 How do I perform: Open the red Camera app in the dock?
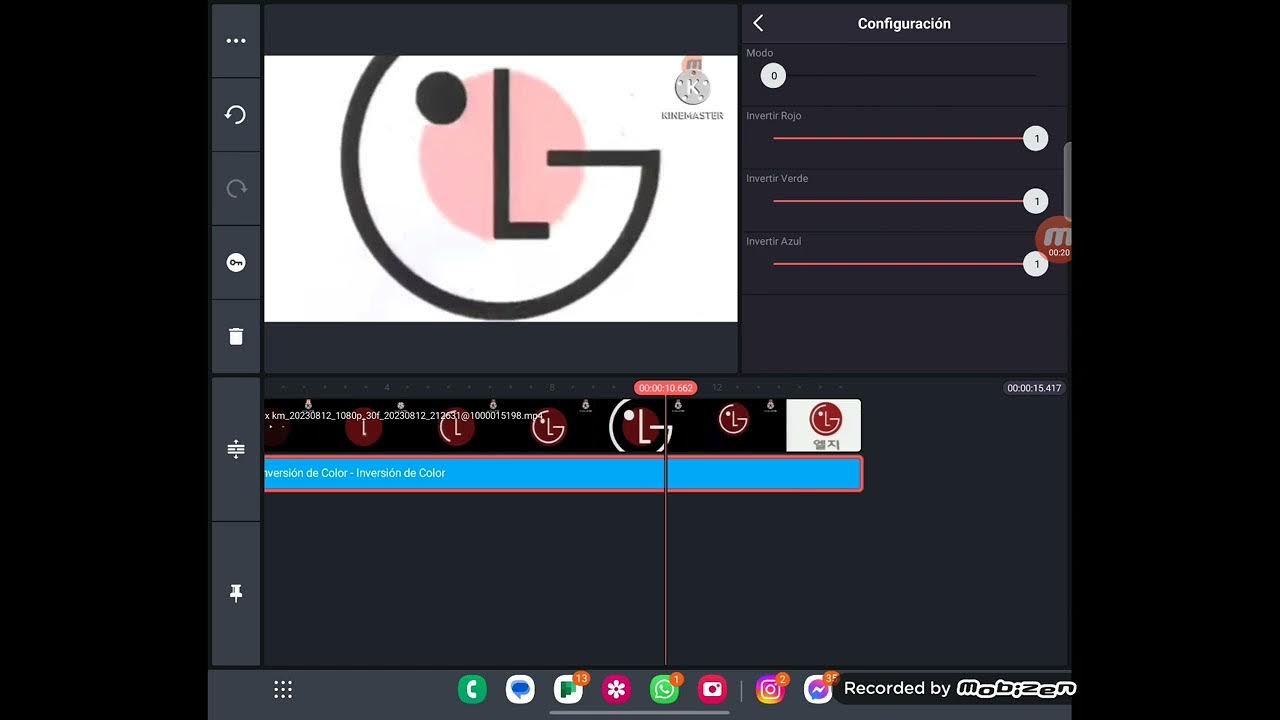tap(712, 689)
